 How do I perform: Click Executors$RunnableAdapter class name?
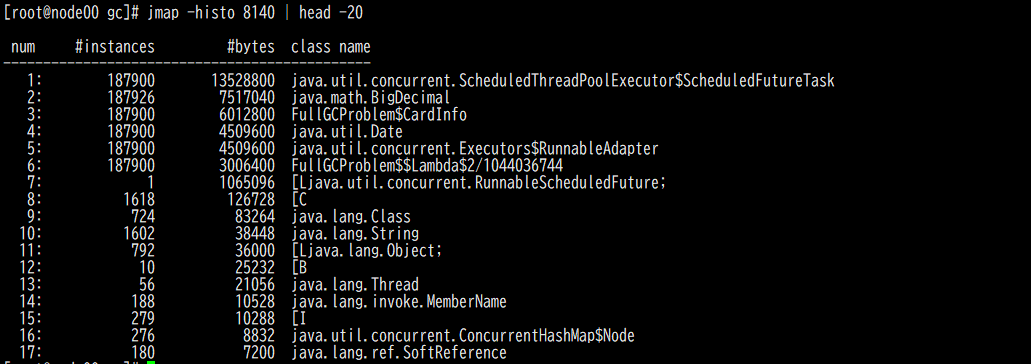point(475,149)
